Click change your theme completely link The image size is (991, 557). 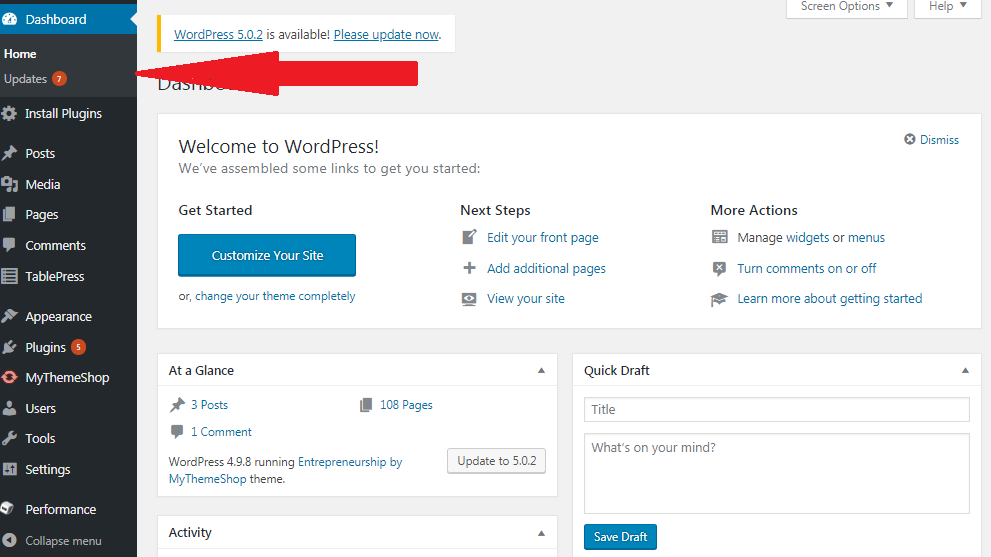click(275, 296)
